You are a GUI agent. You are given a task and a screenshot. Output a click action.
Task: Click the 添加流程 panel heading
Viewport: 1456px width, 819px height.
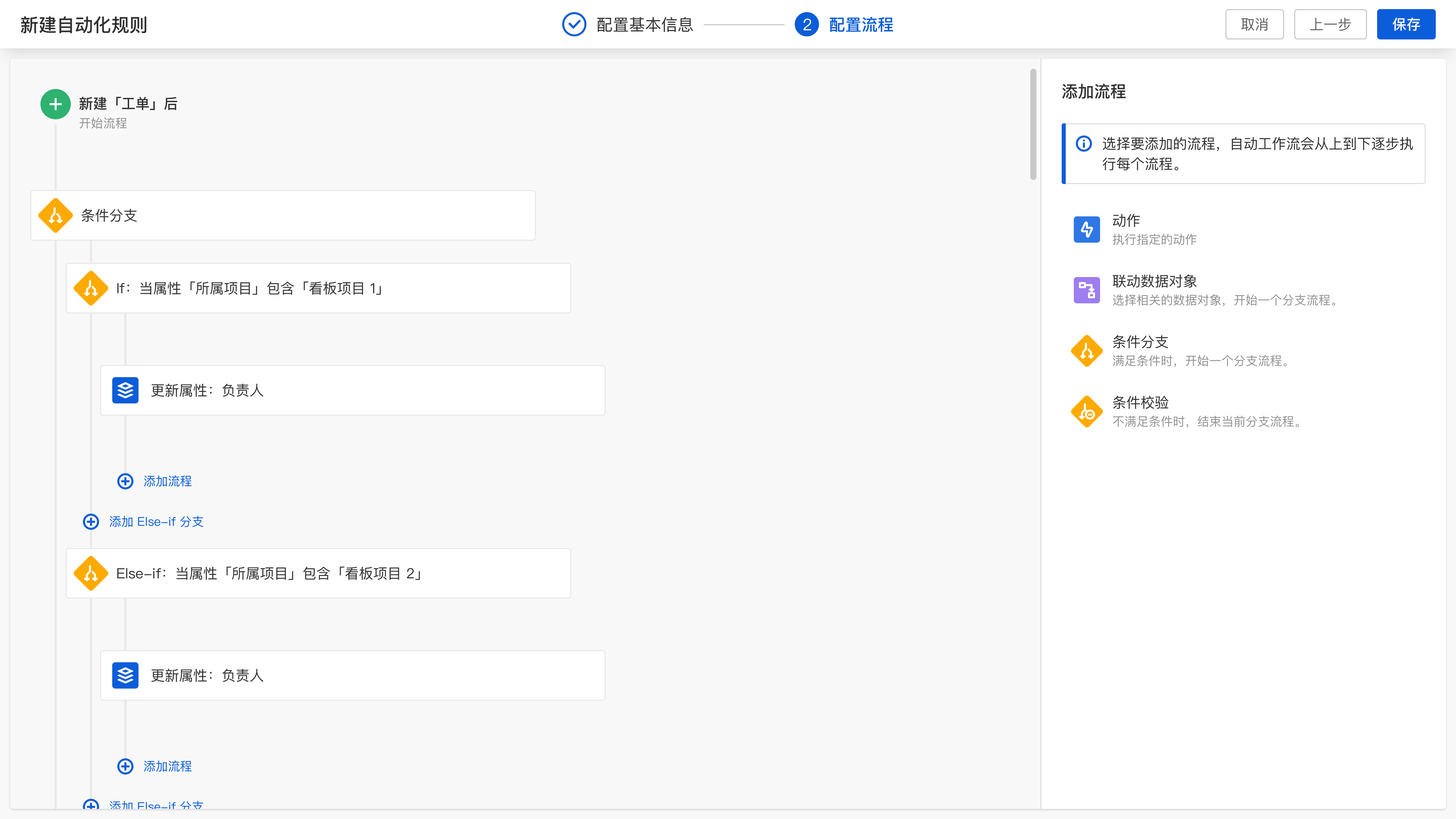[x=1094, y=92]
